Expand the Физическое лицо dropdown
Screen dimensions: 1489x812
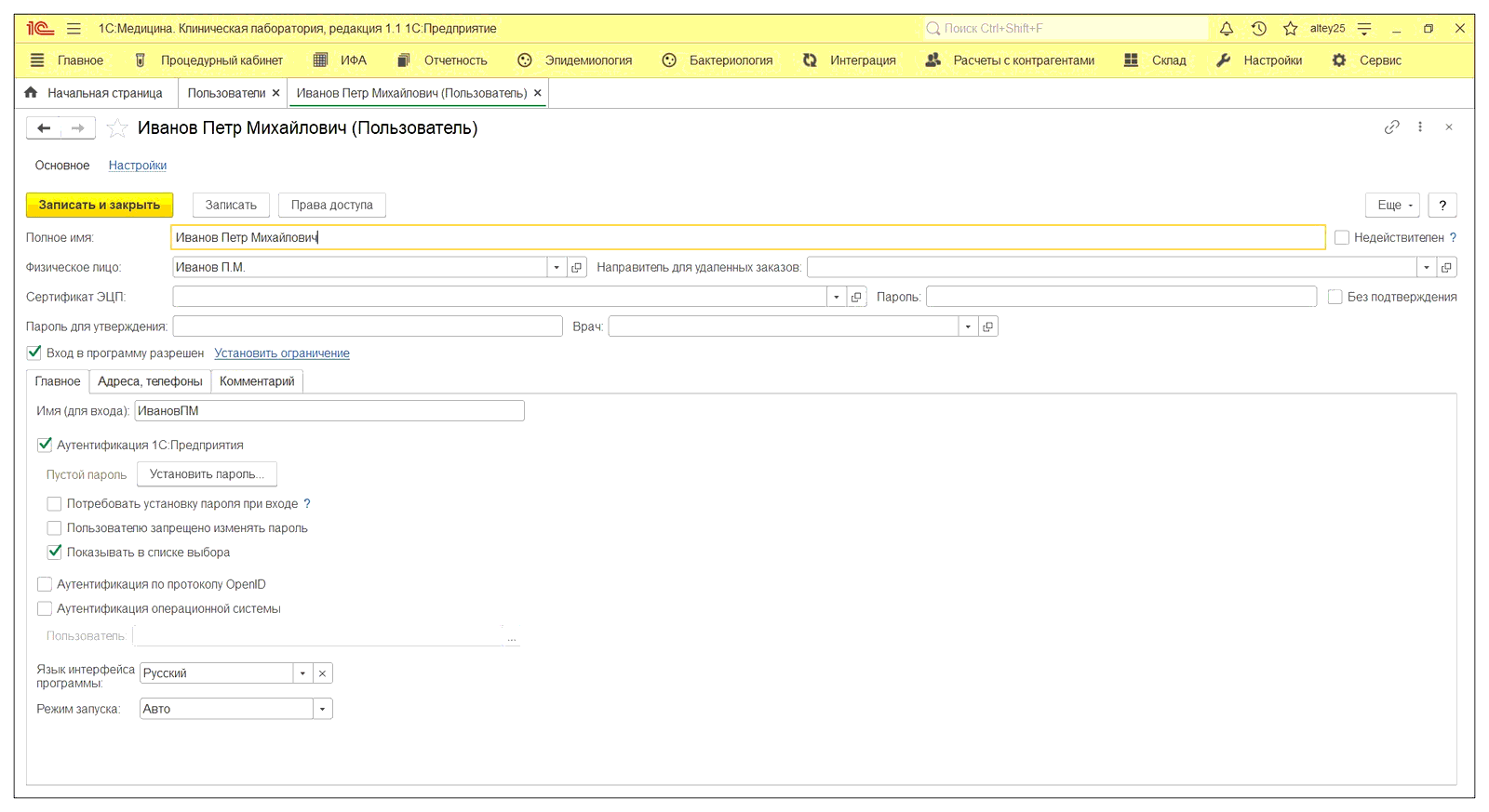(557, 267)
